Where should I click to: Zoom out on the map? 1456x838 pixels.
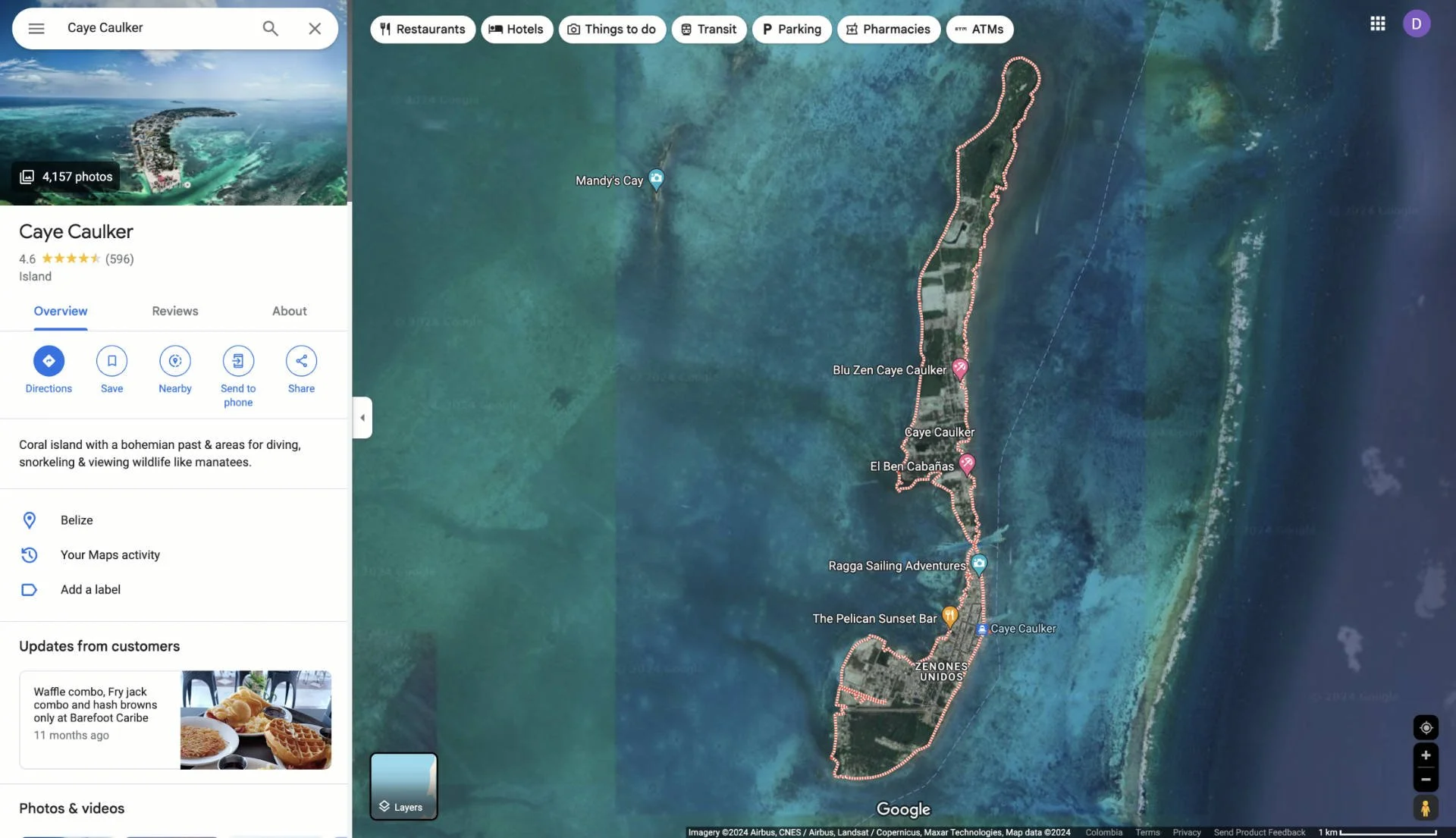click(1426, 780)
